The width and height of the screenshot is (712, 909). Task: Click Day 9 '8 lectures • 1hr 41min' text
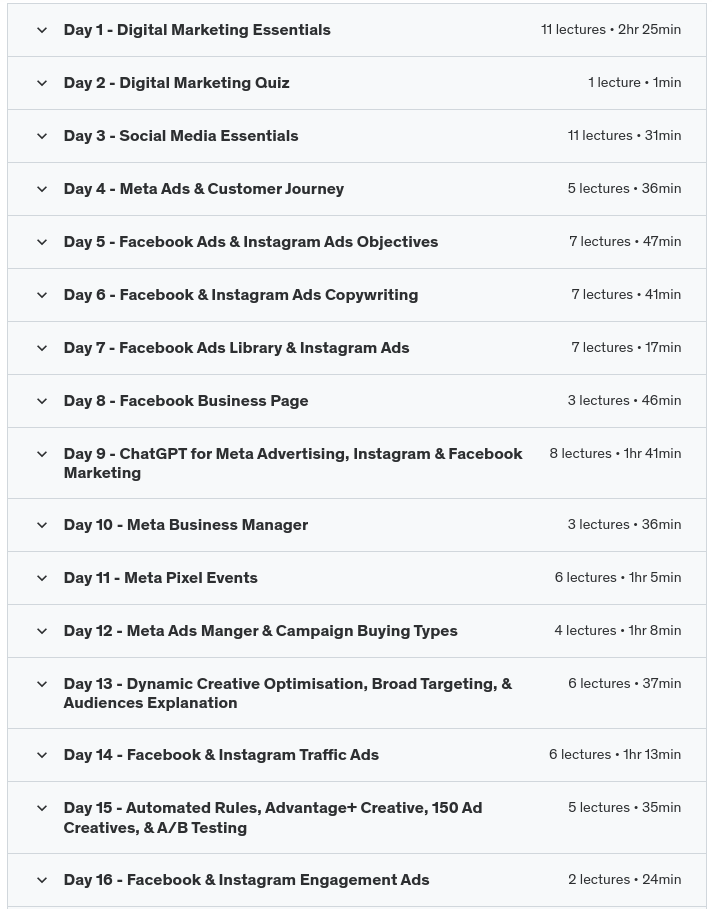point(614,454)
